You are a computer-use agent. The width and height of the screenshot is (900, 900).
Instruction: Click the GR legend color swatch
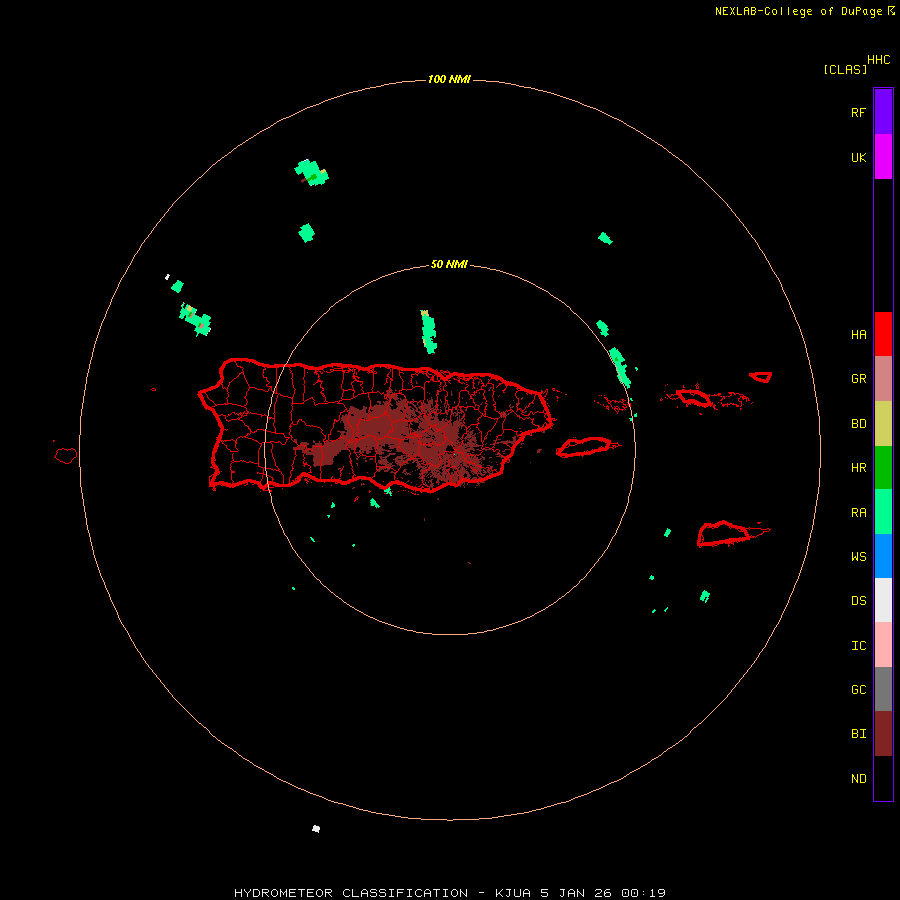point(883,379)
